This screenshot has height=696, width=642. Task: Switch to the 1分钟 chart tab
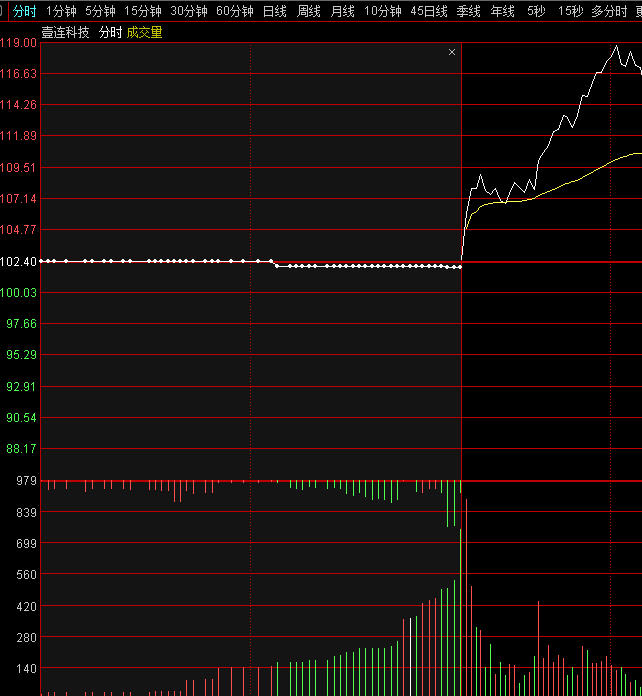click(61, 11)
